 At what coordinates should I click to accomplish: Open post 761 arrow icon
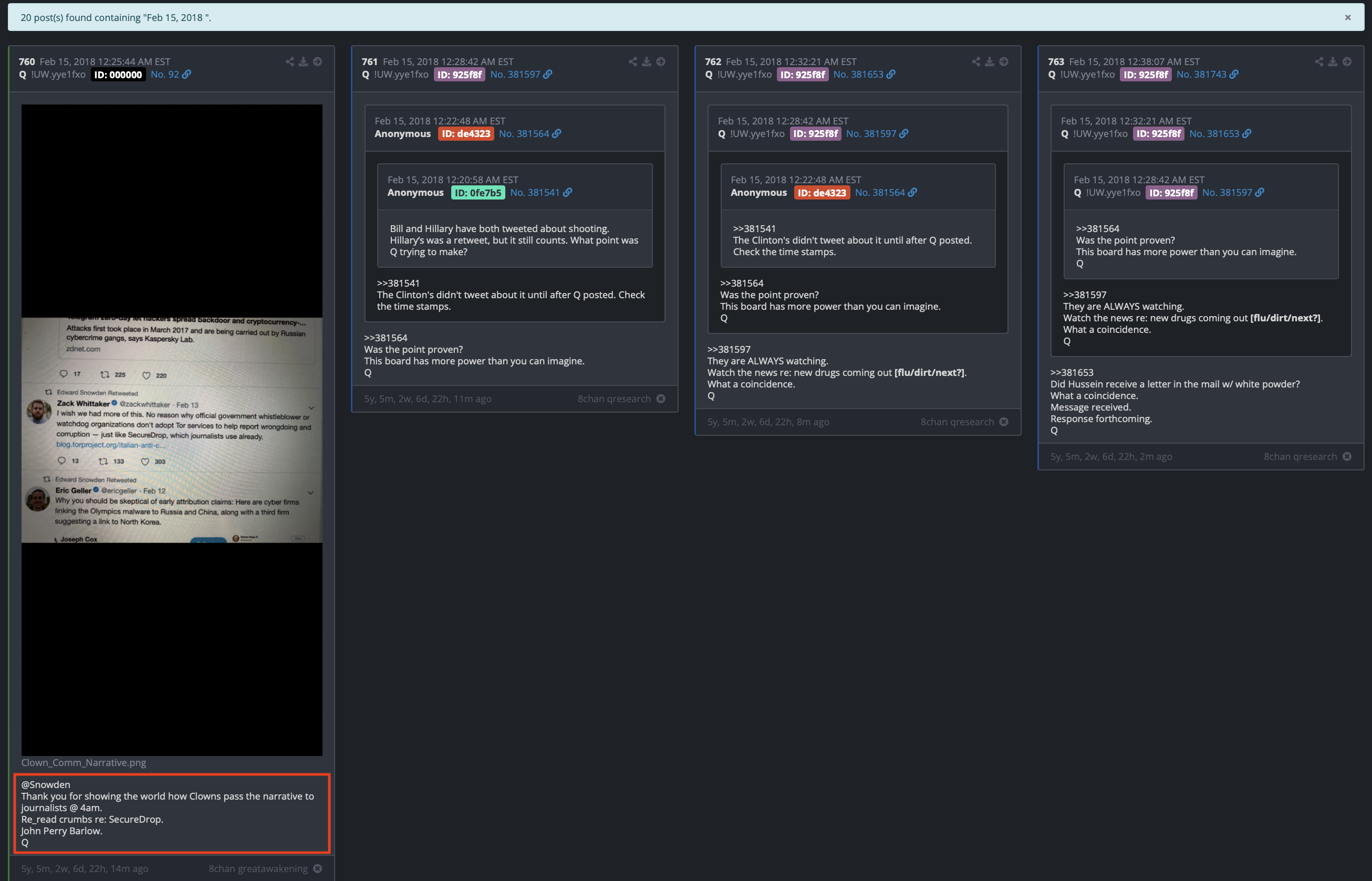(661, 61)
